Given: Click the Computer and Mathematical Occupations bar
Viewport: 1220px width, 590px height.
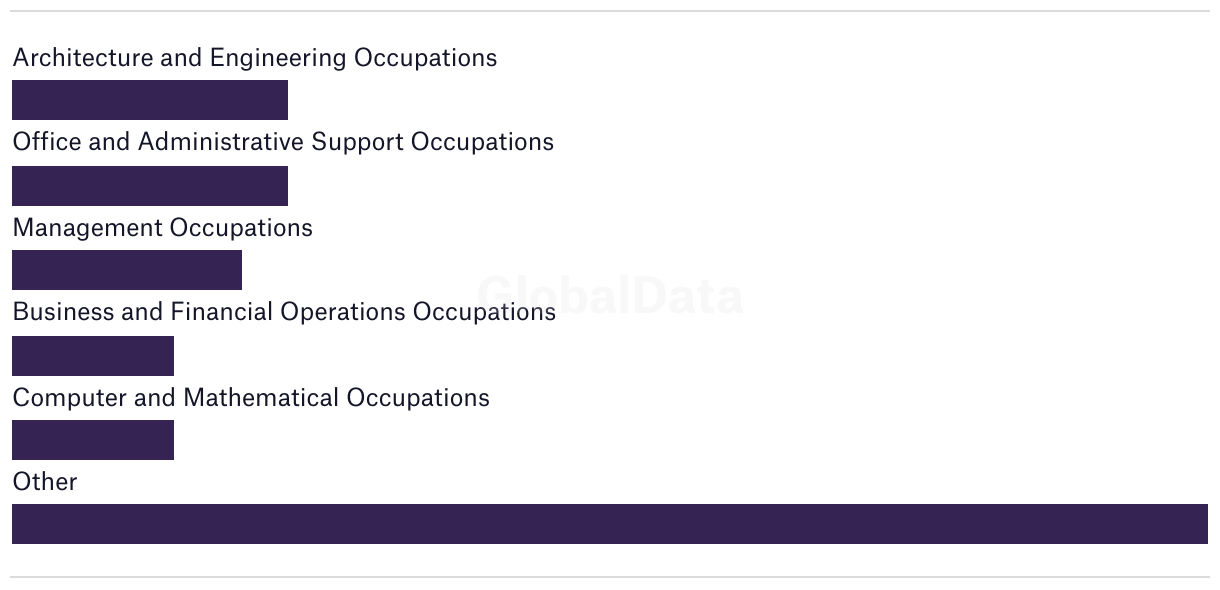Looking at the screenshot, I should (93, 440).
